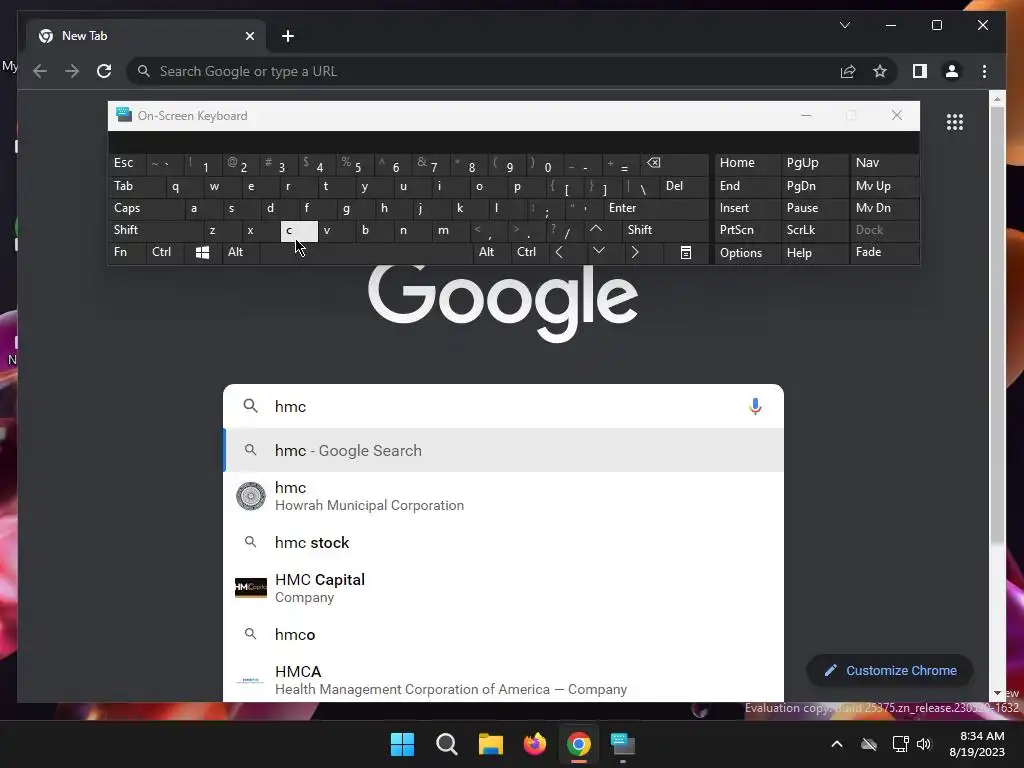The height and width of the screenshot is (768, 1024).
Task: Toggle the left Shift key
Action: coord(155,230)
